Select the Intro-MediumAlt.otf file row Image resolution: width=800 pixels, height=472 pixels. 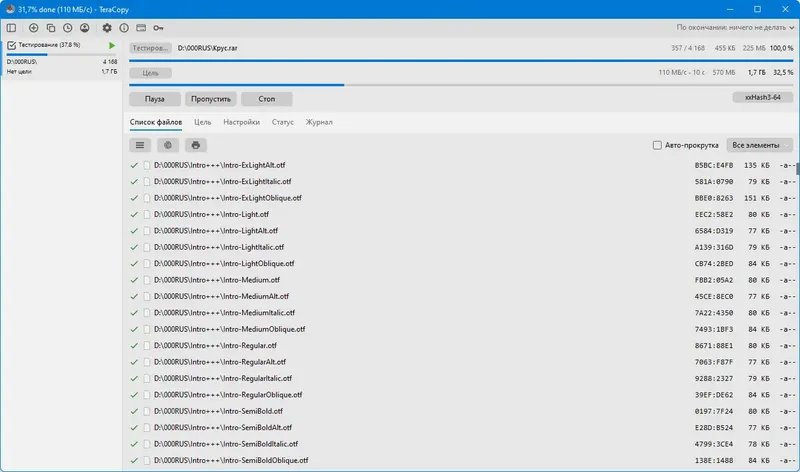pyautogui.click(x=461, y=296)
